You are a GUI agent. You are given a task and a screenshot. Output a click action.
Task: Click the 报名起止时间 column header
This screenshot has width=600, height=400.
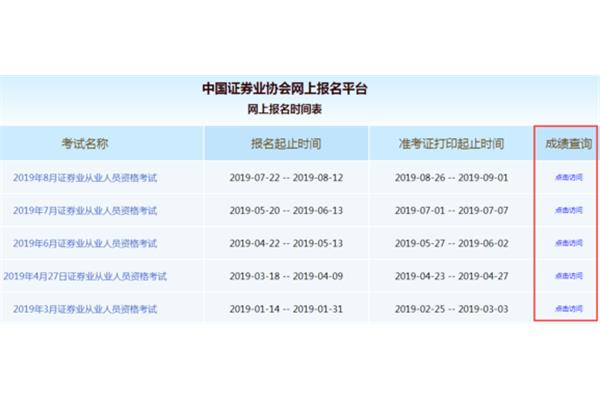click(286, 144)
